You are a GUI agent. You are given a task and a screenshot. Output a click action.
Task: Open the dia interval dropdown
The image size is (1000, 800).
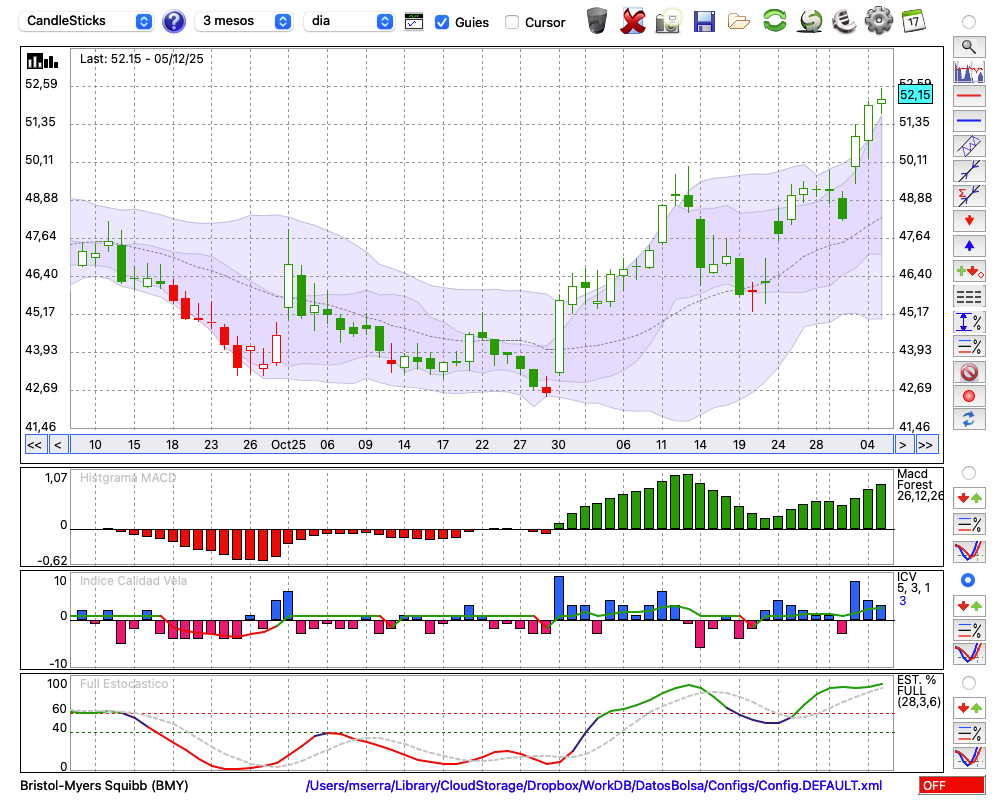348,21
